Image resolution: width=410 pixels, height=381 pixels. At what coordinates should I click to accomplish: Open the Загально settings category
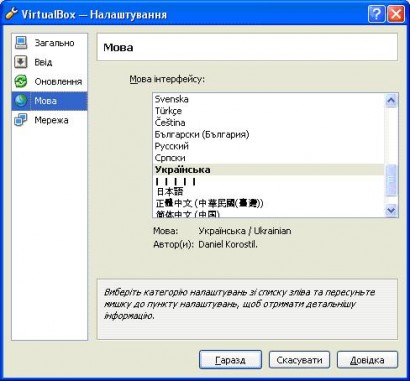click(49, 43)
